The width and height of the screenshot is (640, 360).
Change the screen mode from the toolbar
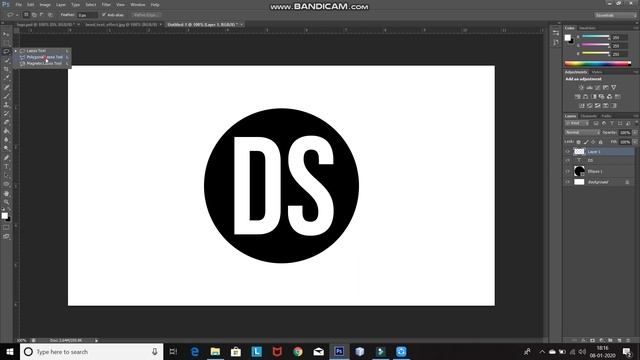(x=6, y=236)
